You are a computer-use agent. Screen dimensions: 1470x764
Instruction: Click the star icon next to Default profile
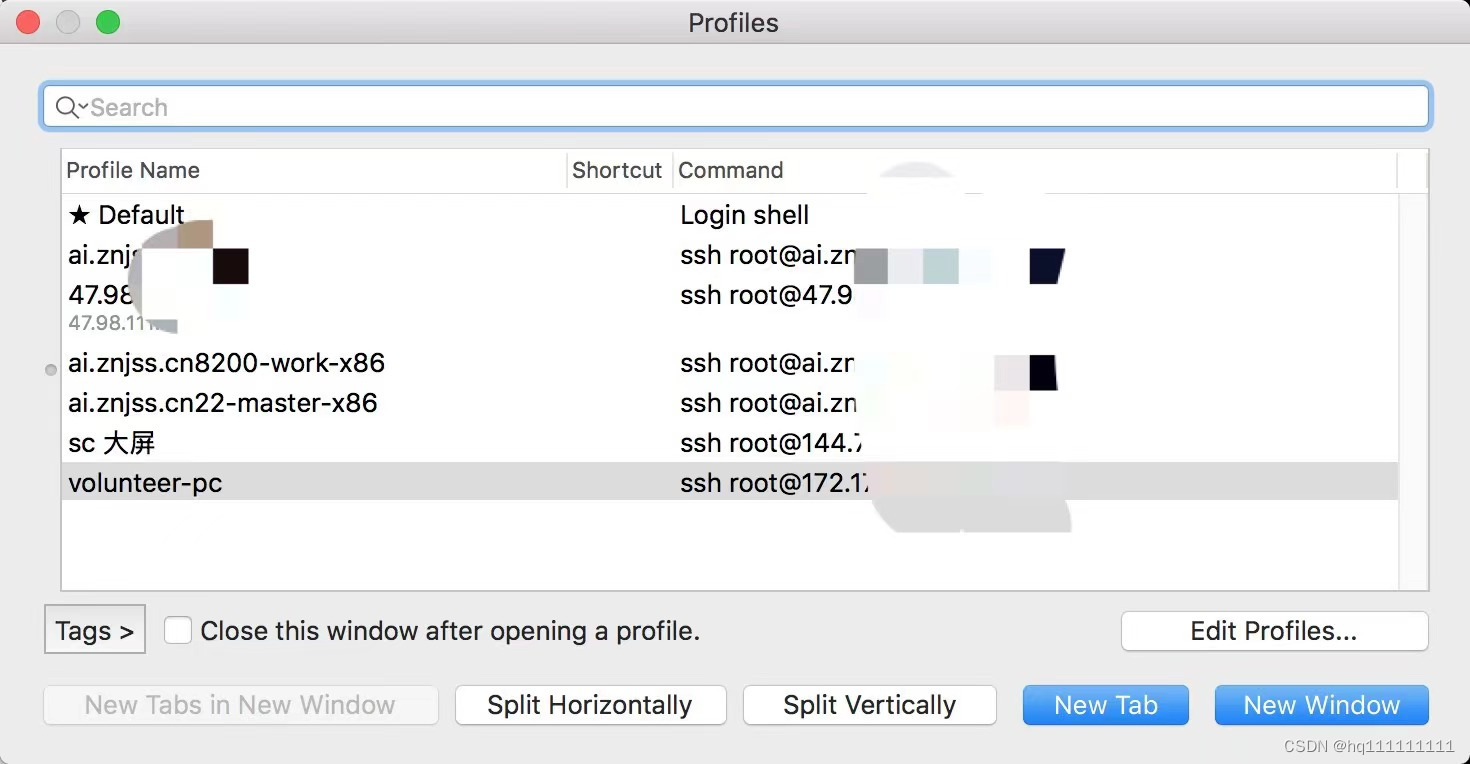point(79,214)
